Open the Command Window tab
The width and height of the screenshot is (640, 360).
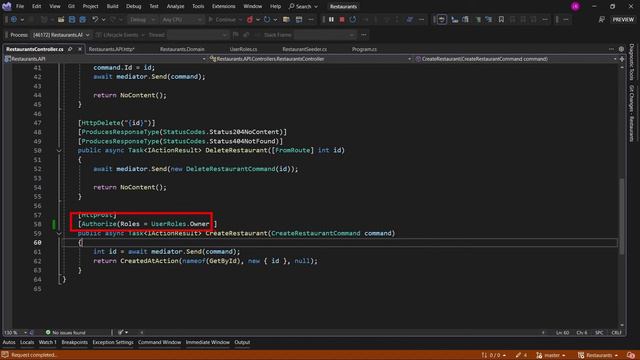159,342
